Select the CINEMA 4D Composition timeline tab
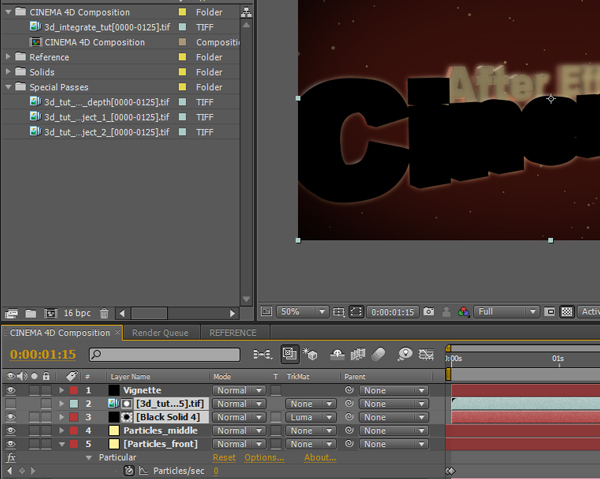 pos(60,333)
